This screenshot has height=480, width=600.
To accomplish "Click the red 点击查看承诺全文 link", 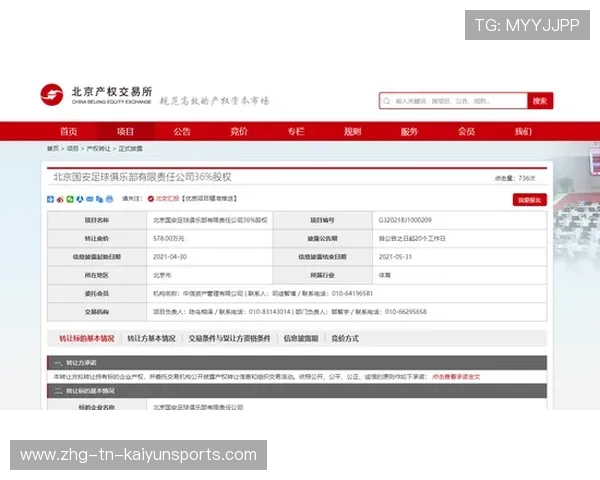I will [456, 377].
